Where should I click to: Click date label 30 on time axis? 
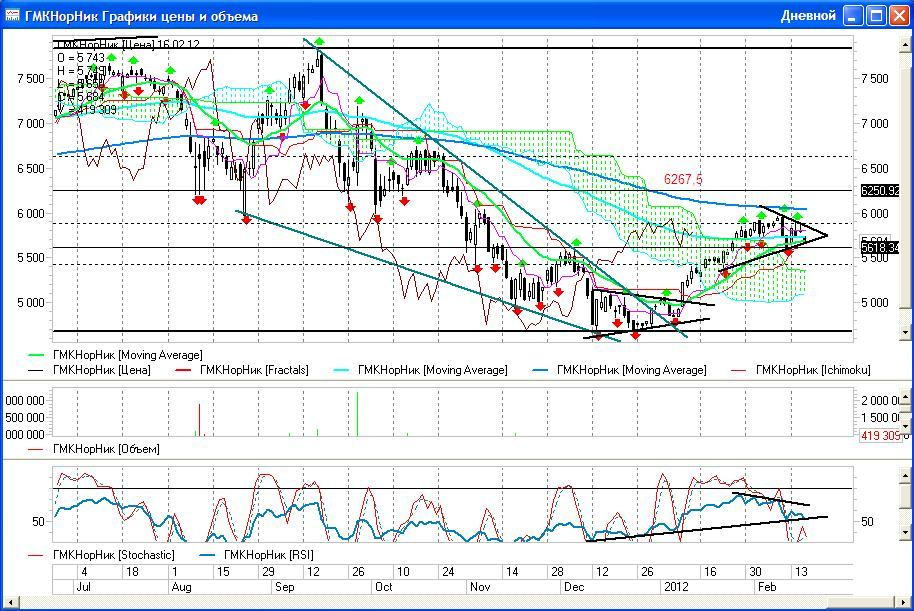[x=755, y=571]
